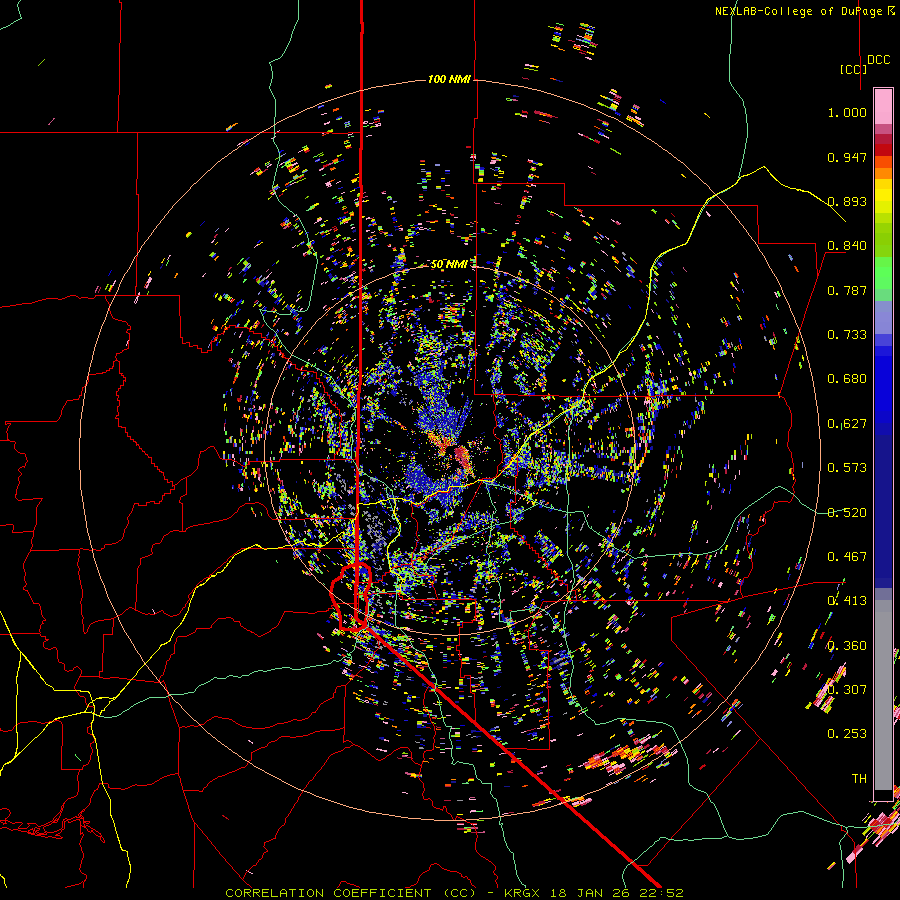Click the pink segment of the color bar
Viewport: 900px width, 900px height.
883,106
